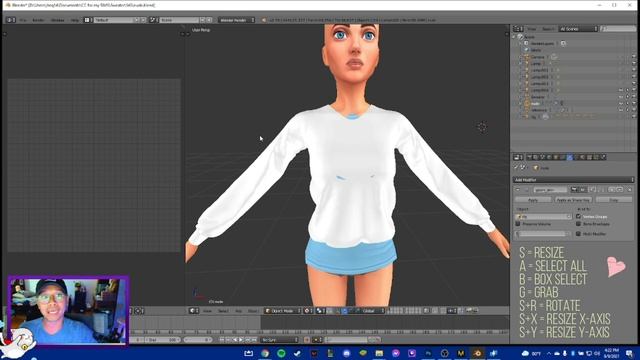640x360 pixels.
Task: Click the Properties editor type icon
Action: 518,157
